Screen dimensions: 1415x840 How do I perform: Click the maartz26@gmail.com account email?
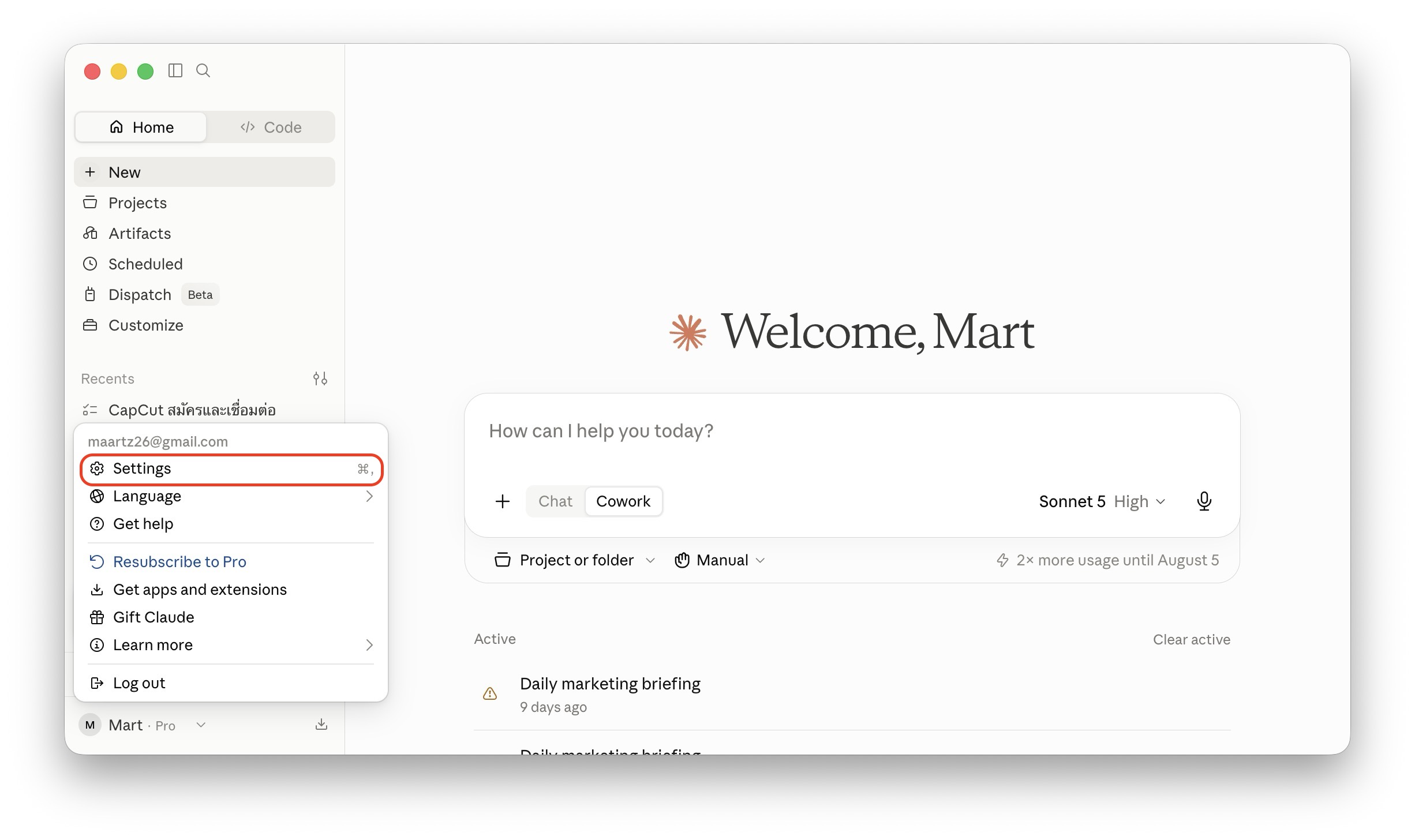pyautogui.click(x=158, y=442)
